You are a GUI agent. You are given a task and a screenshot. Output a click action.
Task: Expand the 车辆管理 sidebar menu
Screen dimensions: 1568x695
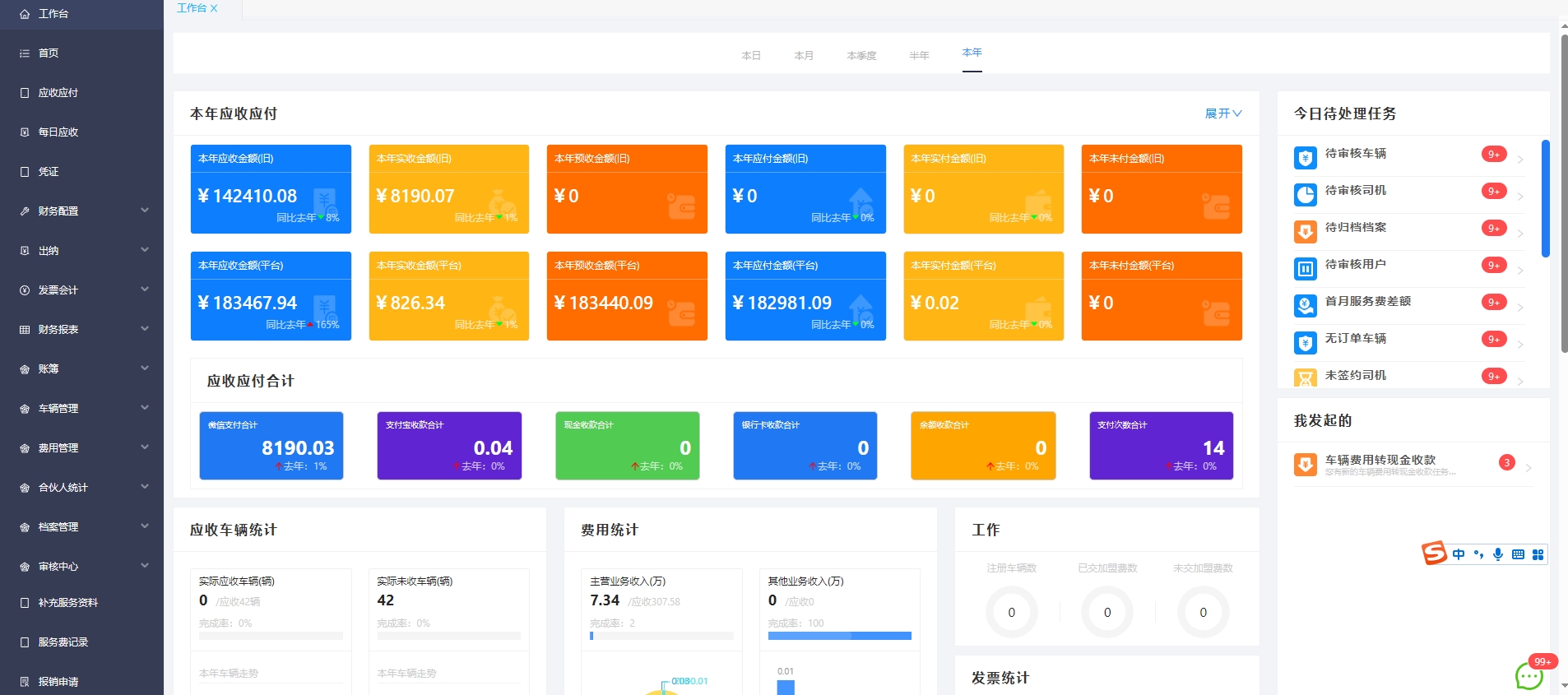[82, 409]
